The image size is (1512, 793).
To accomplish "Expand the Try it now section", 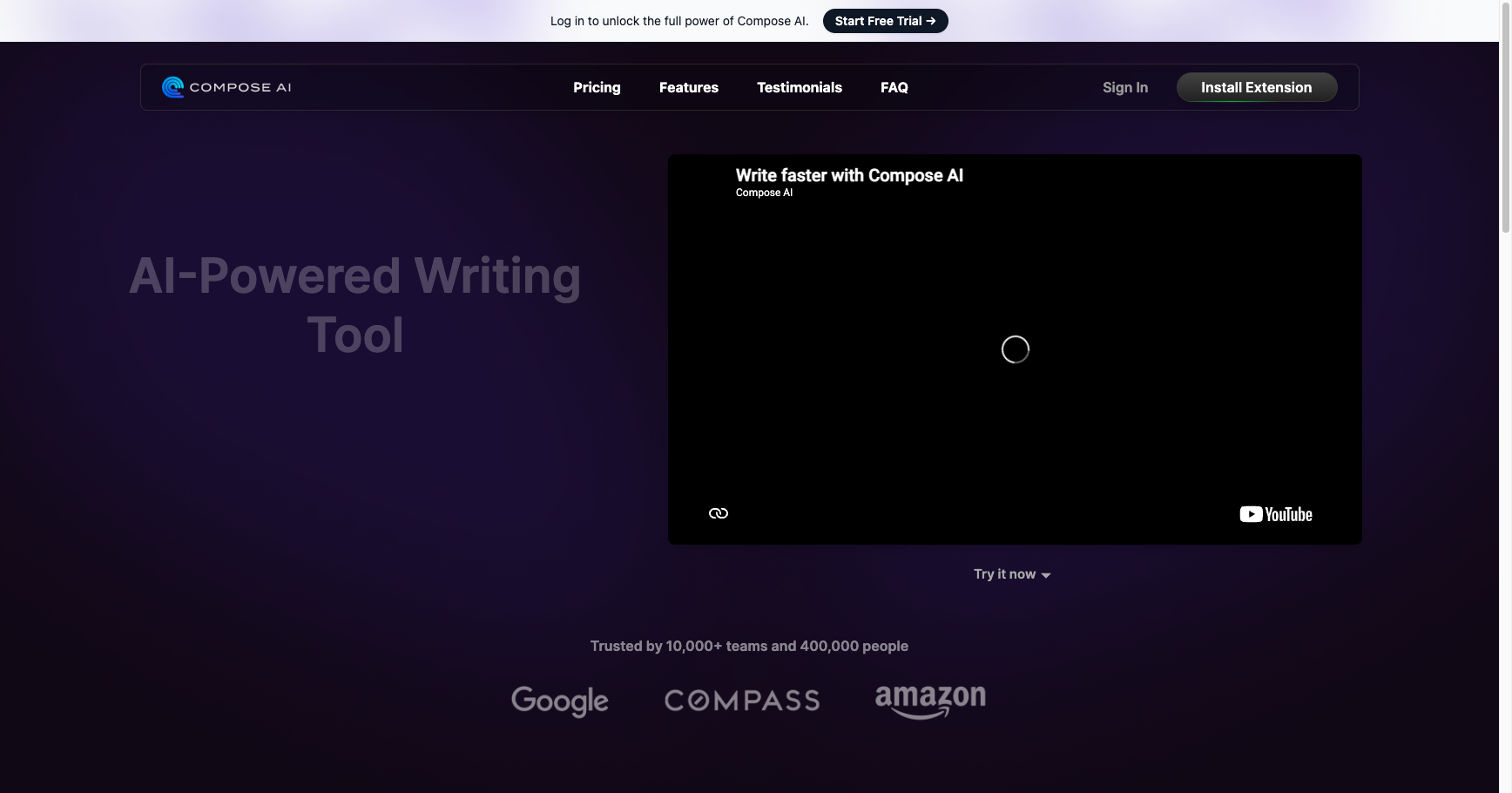I will point(1011,574).
